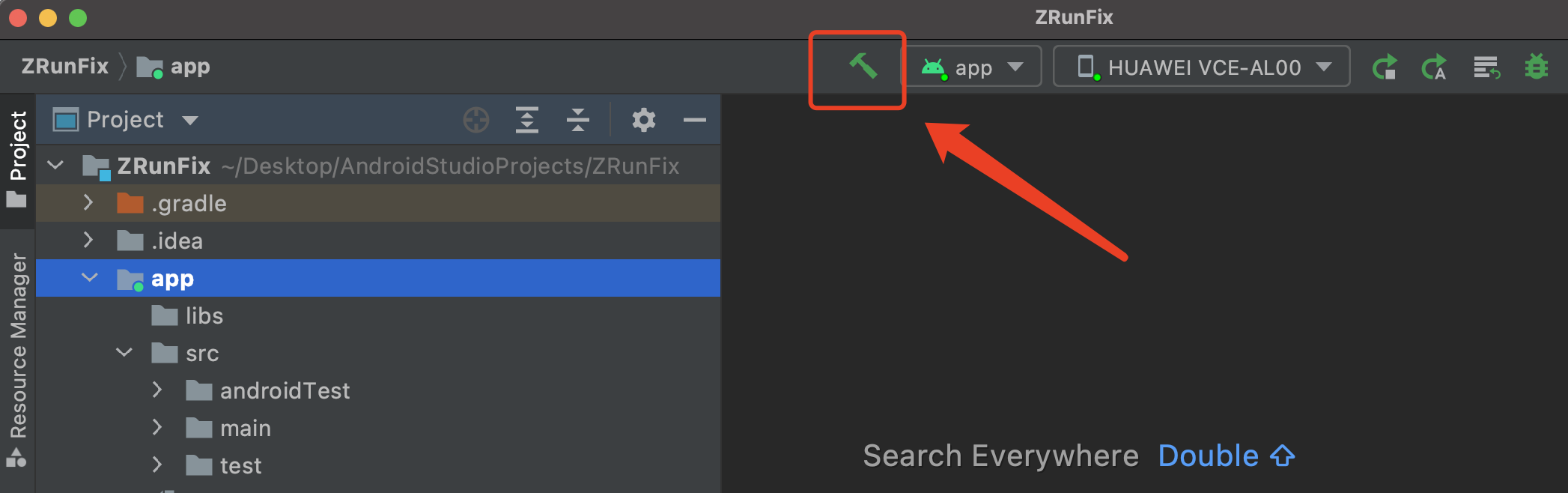
Task: Open the Attach Debugger icon near the bug
Action: [1485, 67]
